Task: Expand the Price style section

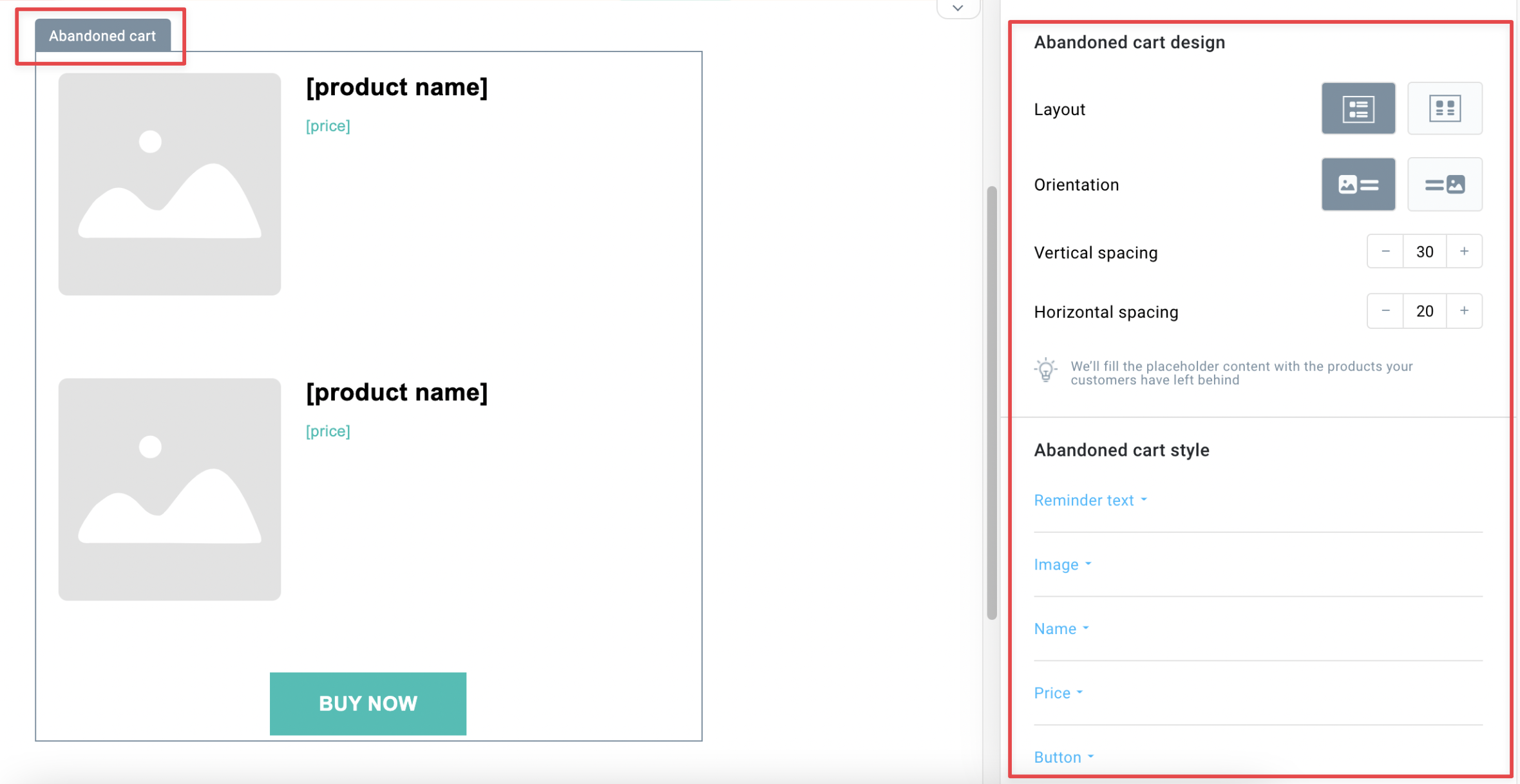Action: (x=1058, y=693)
